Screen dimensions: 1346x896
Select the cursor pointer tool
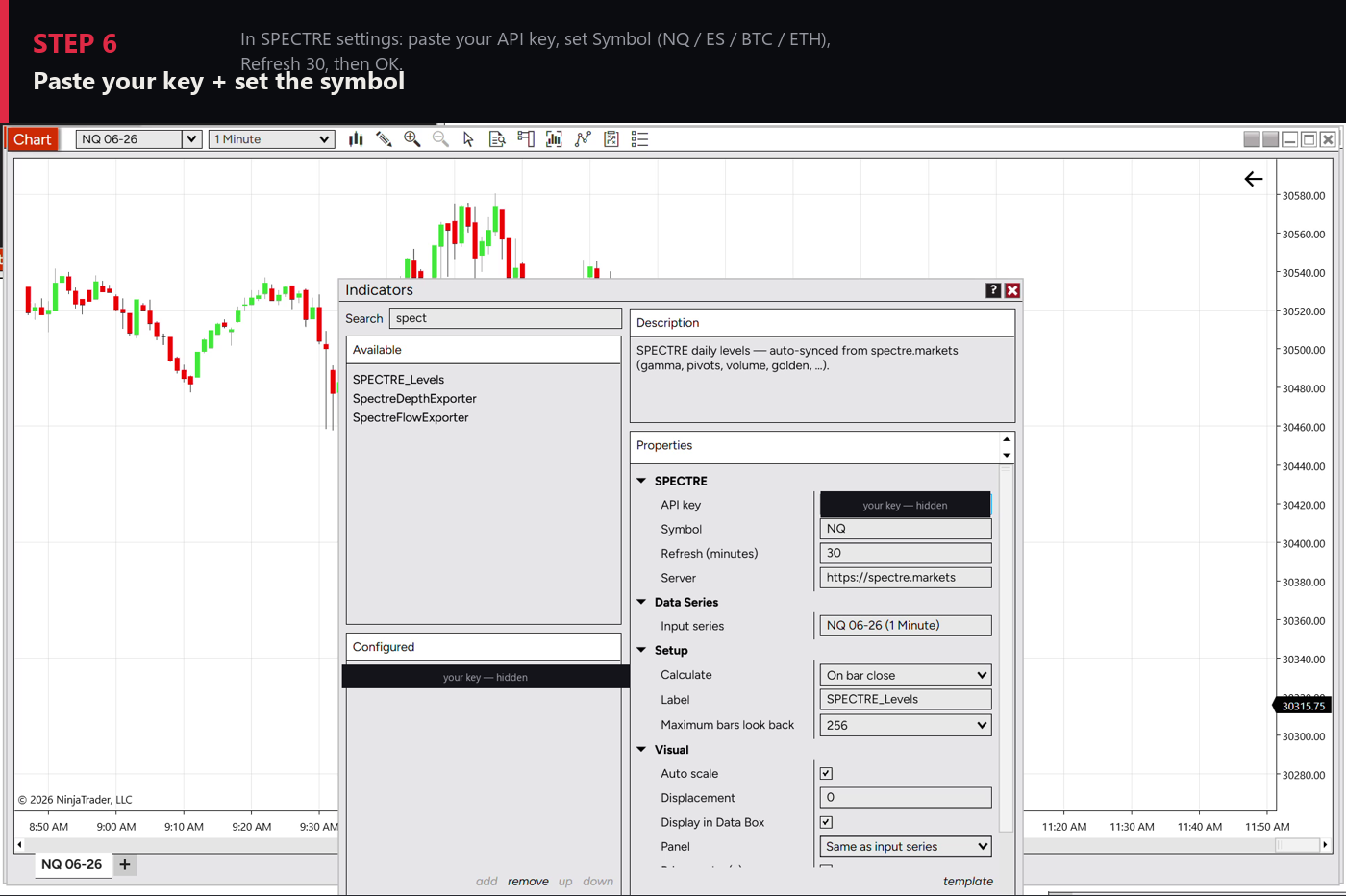pyautogui.click(x=468, y=139)
